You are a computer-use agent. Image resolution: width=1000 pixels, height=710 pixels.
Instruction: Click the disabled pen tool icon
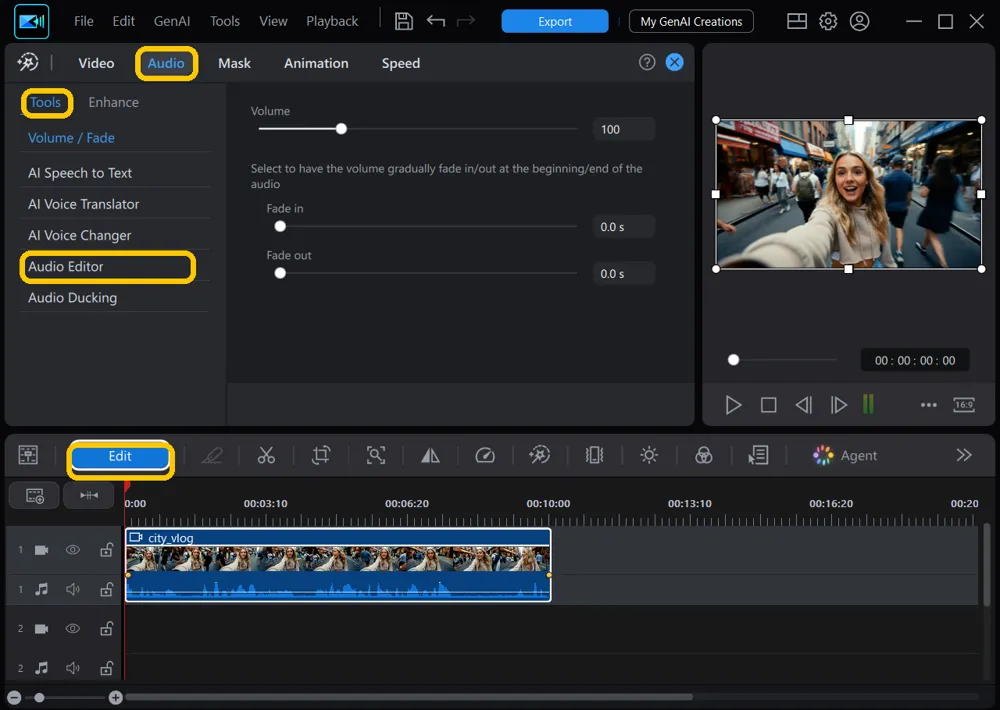[x=212, y=455]
